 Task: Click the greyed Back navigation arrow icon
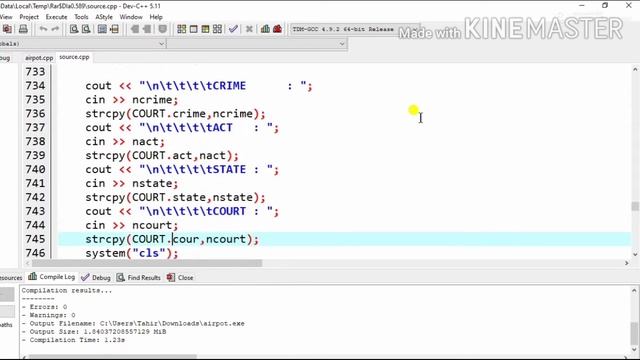[x=134, y=29]
